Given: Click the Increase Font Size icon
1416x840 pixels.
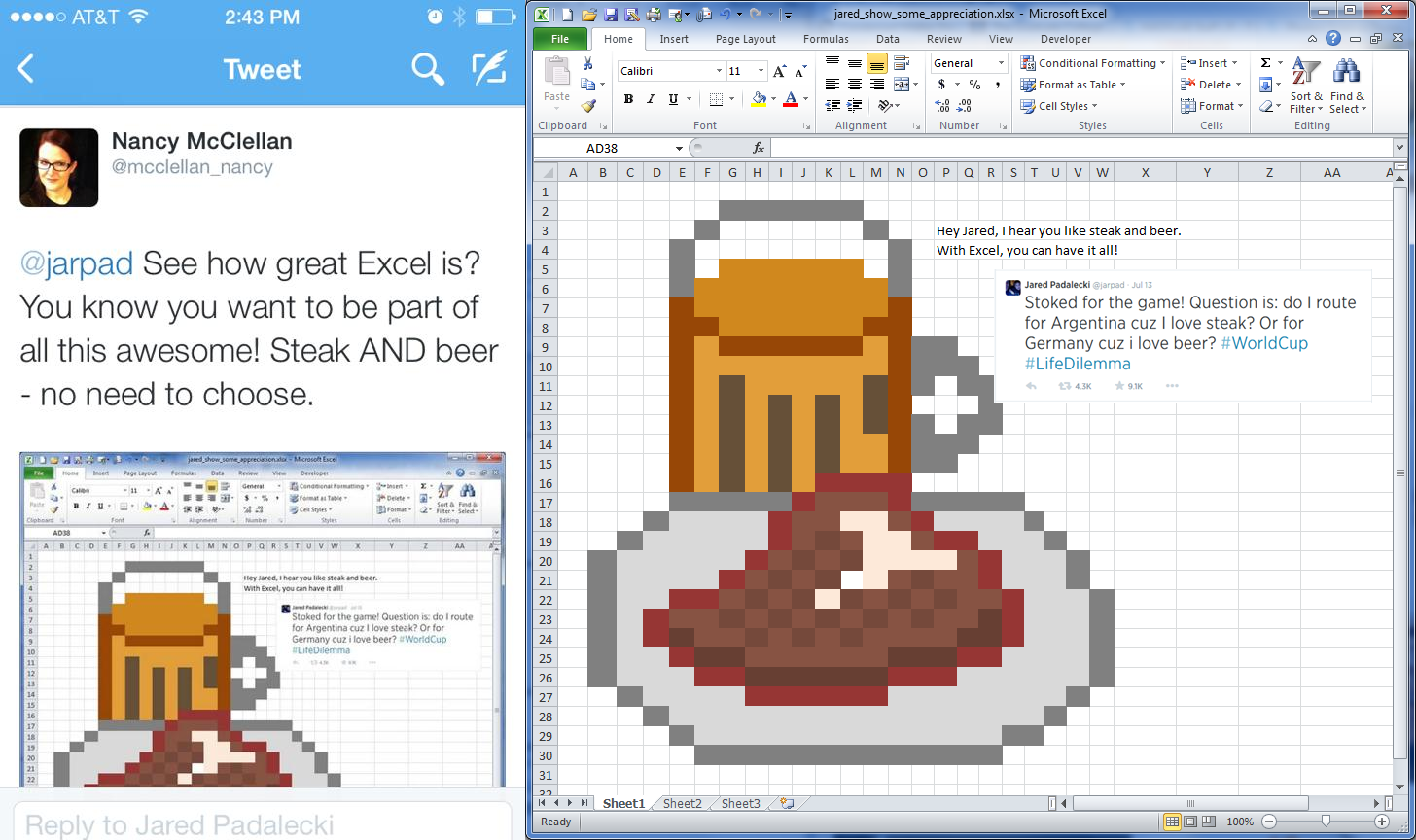Looking at the screenshot, I should point(780,71).
